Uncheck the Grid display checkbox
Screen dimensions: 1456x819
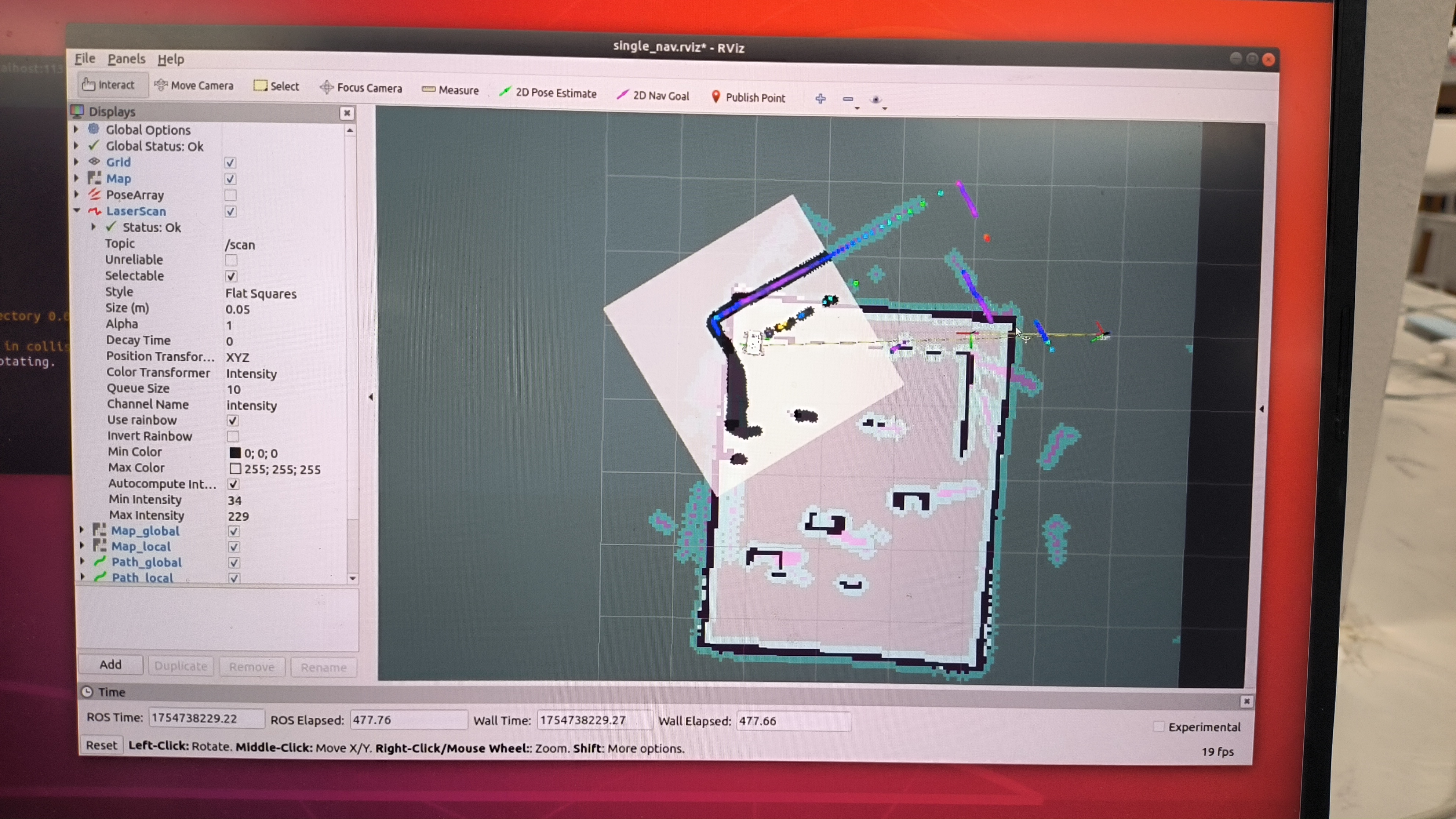coord(230,163)
